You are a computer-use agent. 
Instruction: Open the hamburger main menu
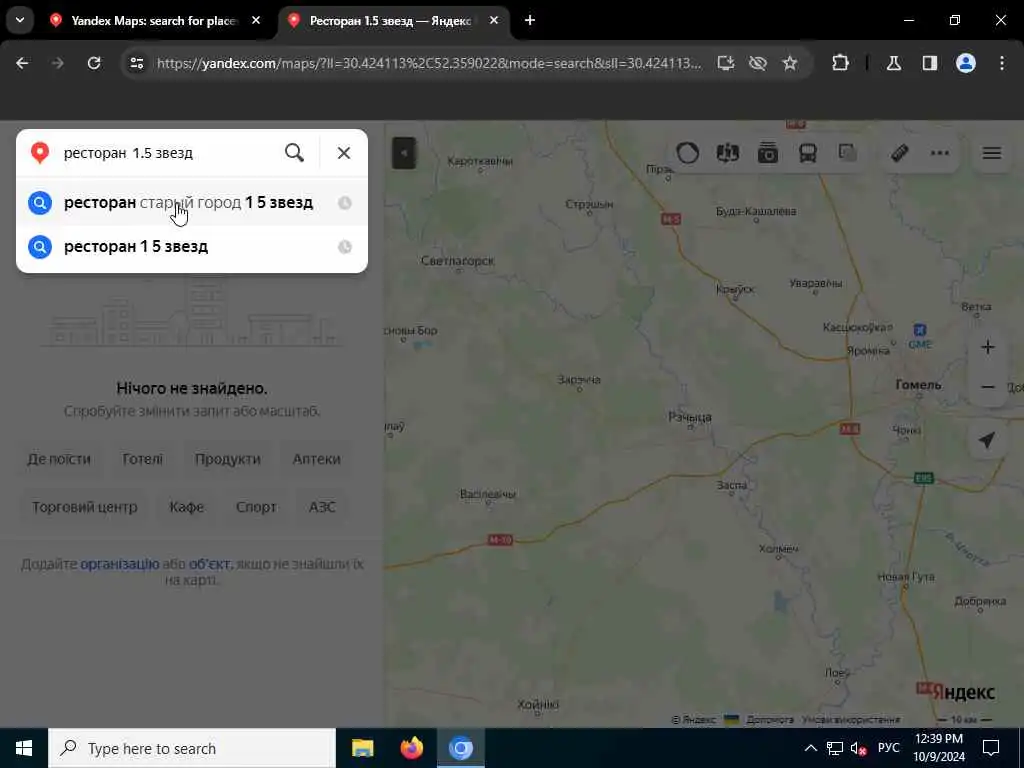[x=992, y=153]
